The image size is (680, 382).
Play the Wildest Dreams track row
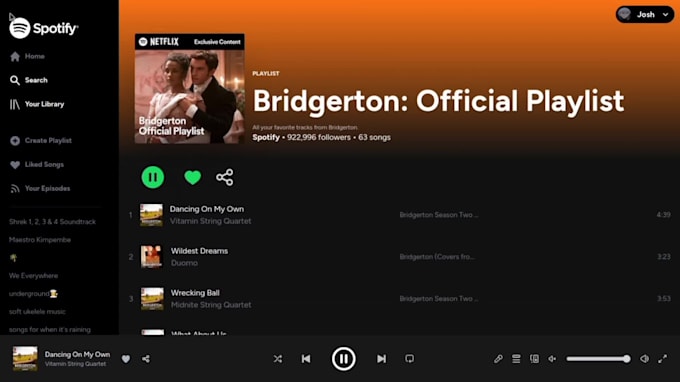(x=399, y=257)
